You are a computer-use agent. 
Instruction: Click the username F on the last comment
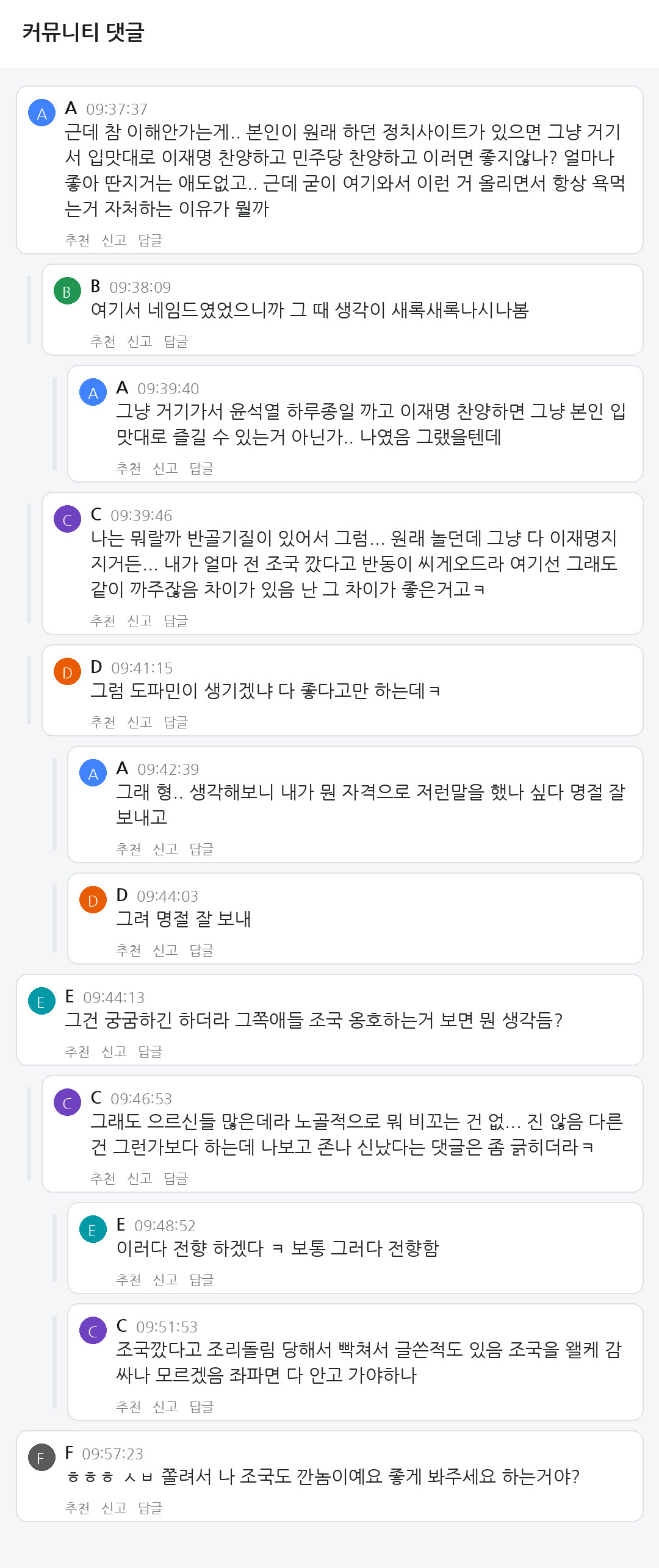click(69, 1453)
